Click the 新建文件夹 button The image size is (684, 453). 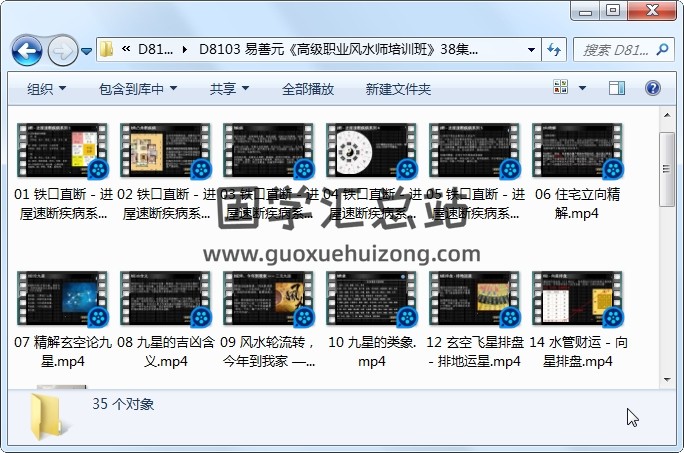coord(398,89)
